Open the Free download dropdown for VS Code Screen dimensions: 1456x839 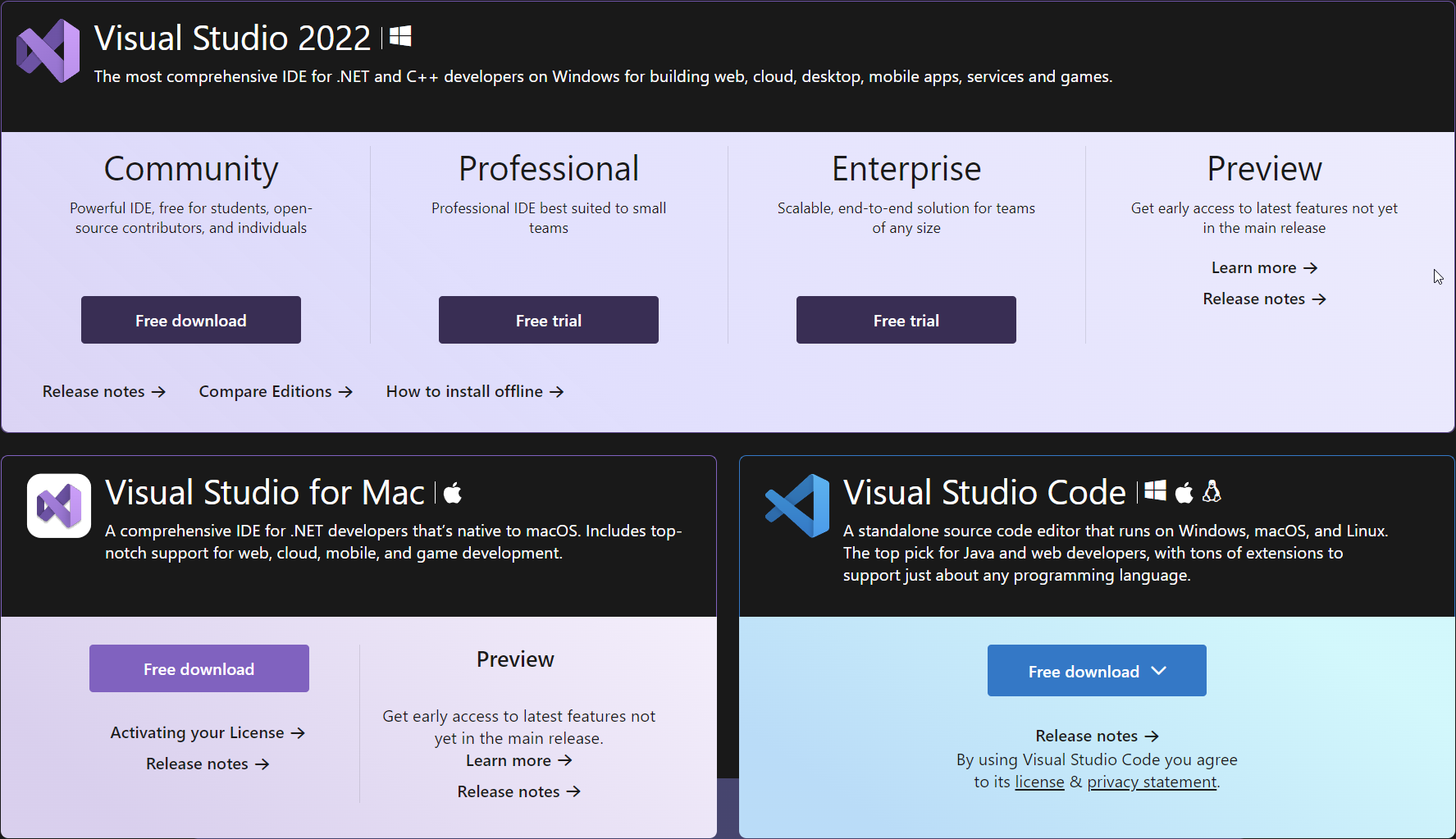coord(1096,670)
